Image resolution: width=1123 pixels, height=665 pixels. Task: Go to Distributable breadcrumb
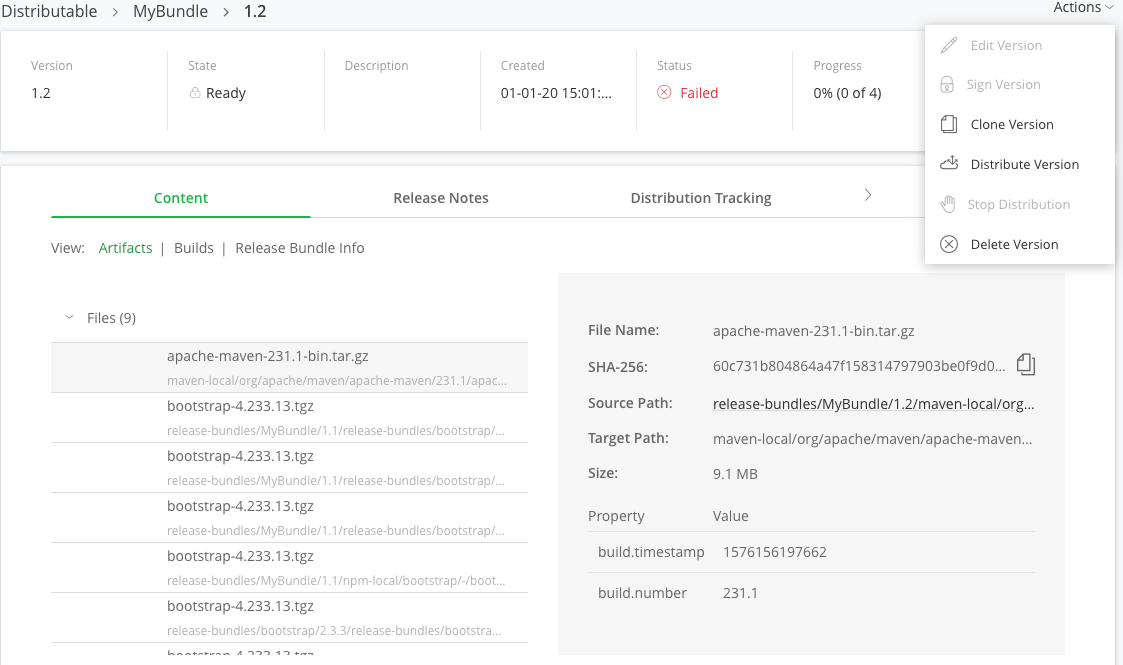tap(49, 11)
